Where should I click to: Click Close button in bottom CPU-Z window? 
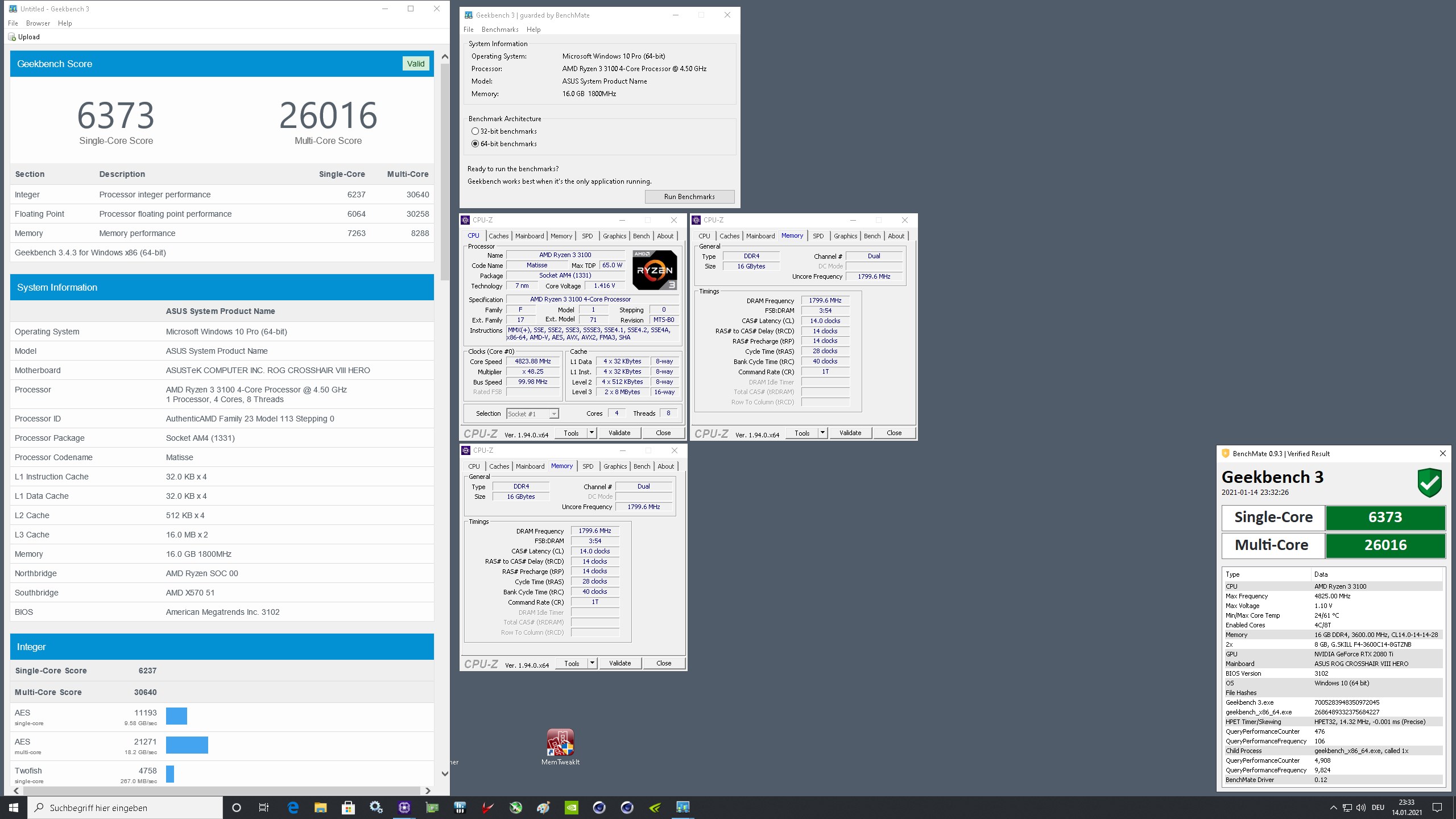point(664,663)
